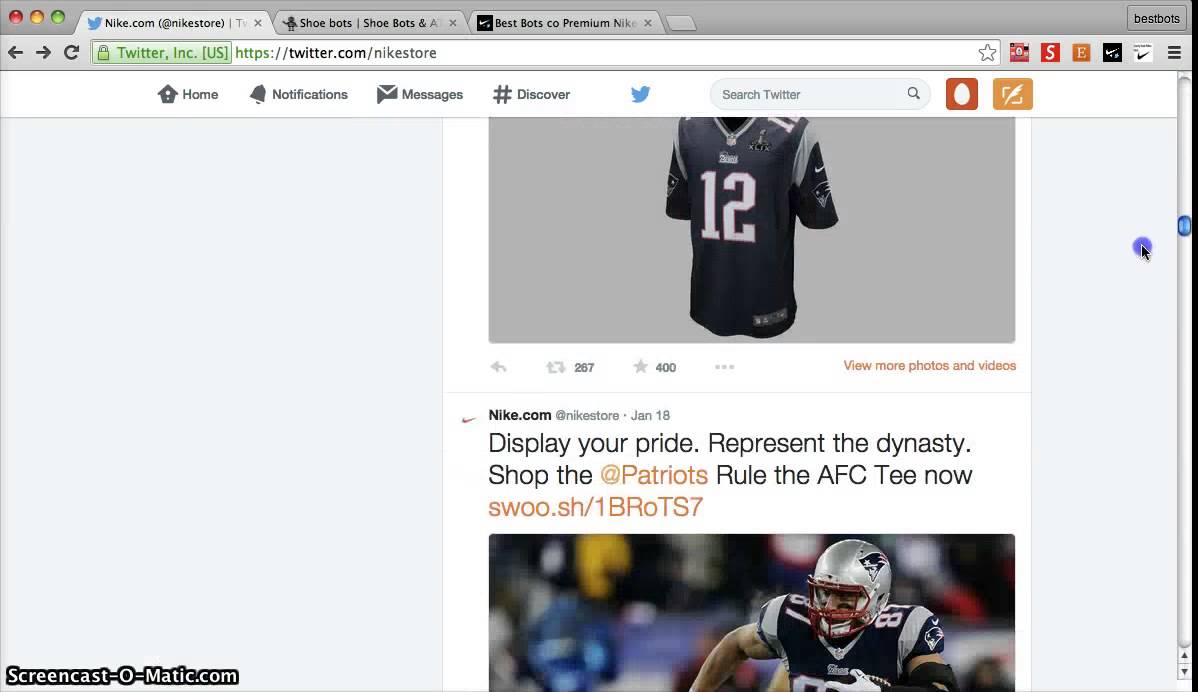Close the Shoe bots tab
This screenshot has height=692, width=1198.
pyautogui.click(x=453, y=23)
